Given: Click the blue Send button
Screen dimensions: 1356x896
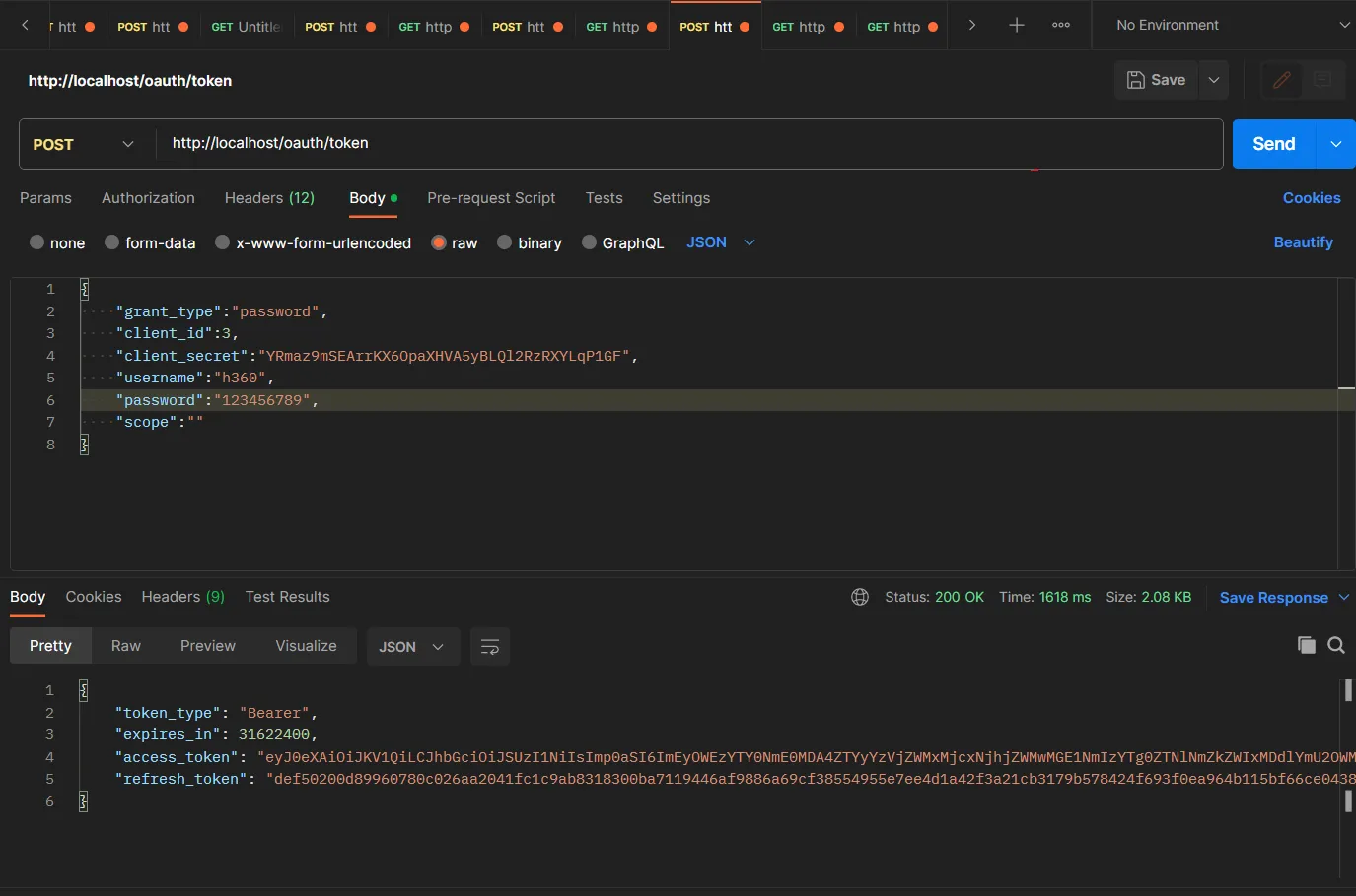Looking at the screenshot, I should pos(1273,144).
